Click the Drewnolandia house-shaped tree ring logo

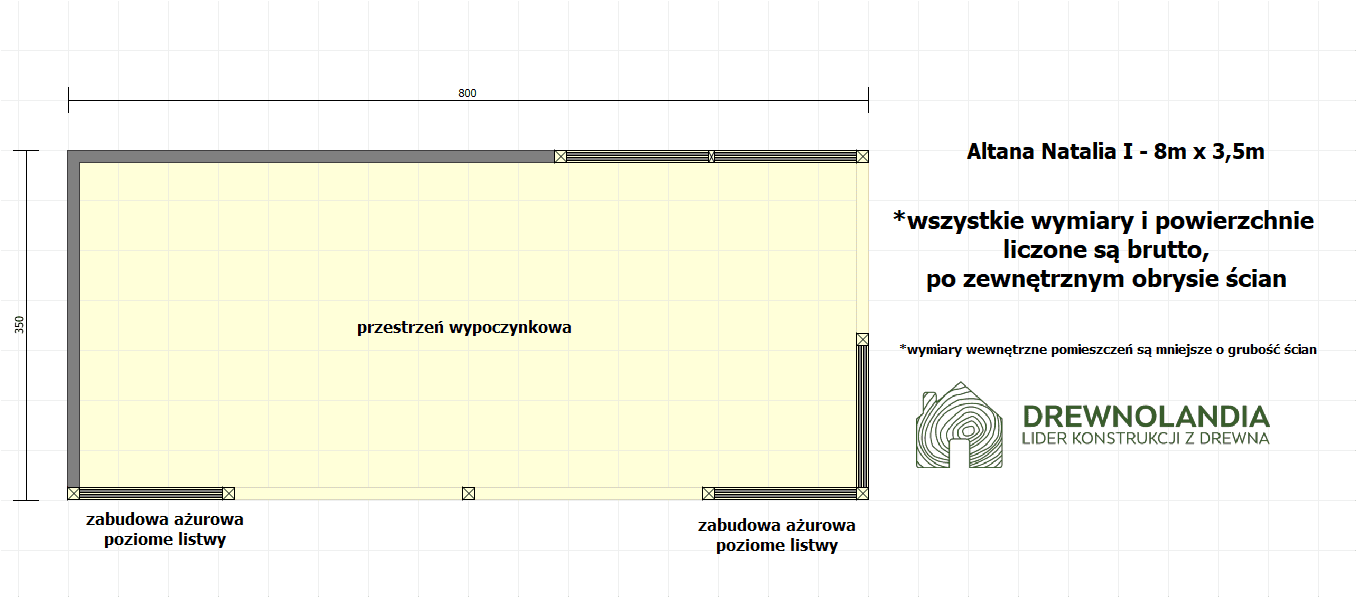[959, 425]
